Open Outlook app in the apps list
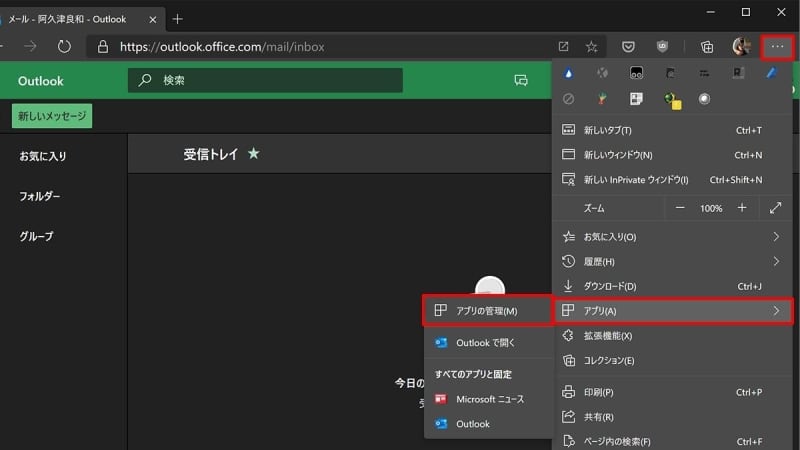 (x=488, y=424)
